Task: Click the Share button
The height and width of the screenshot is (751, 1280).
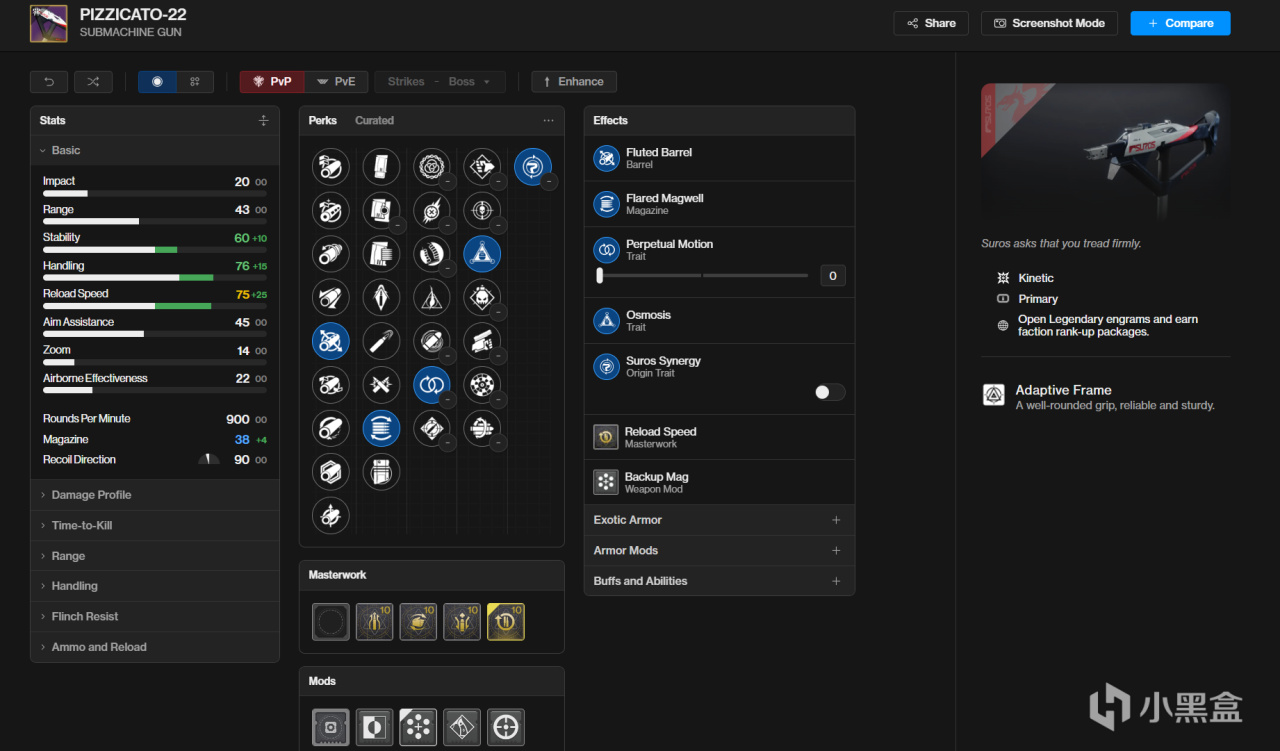Action: 931,23
